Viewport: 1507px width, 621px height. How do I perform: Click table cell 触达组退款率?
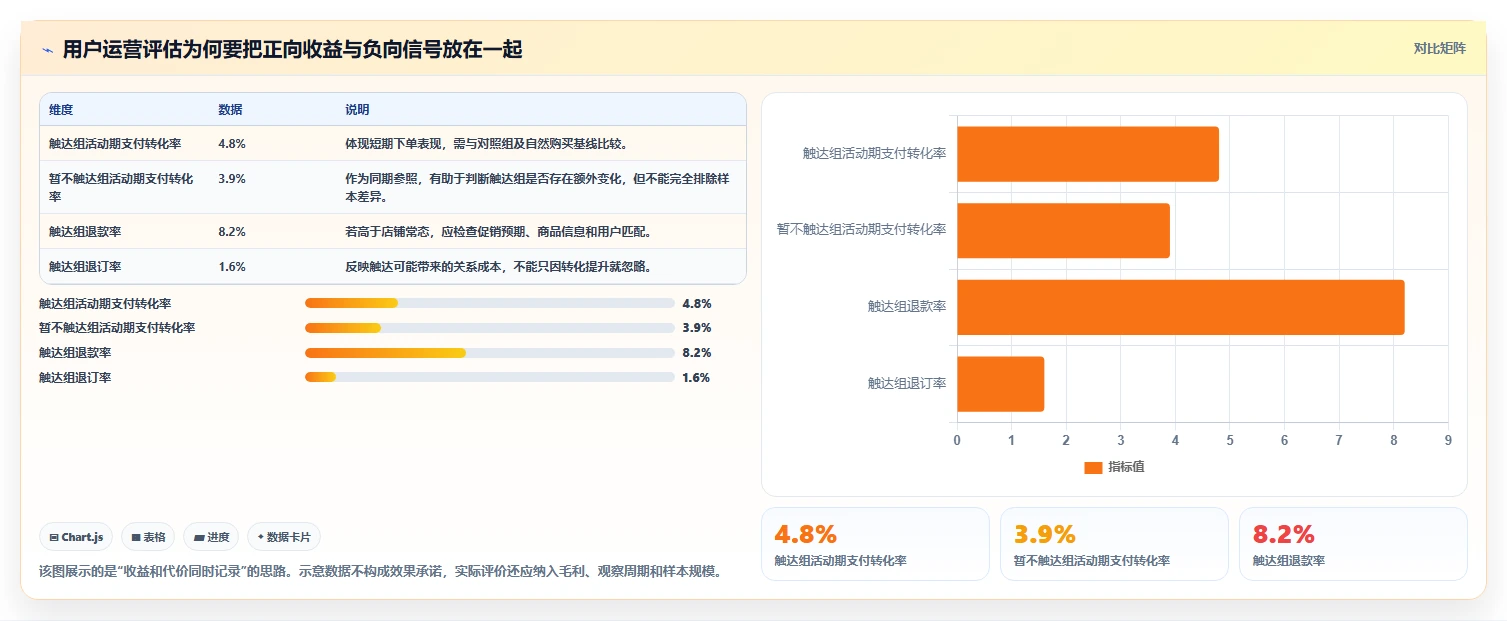tap(85, 232)
